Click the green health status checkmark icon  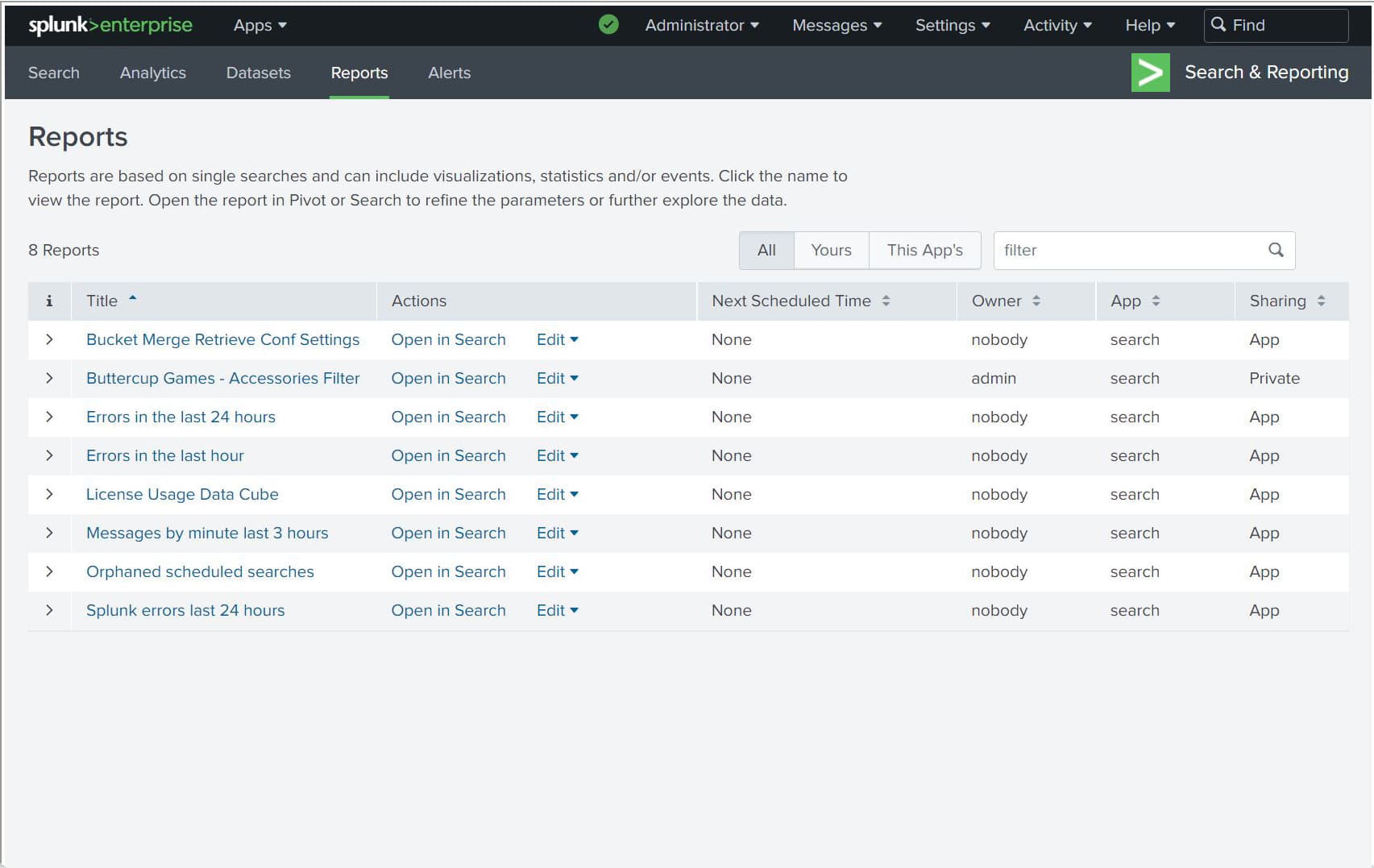pyautogui.click(x=608, y=25)
